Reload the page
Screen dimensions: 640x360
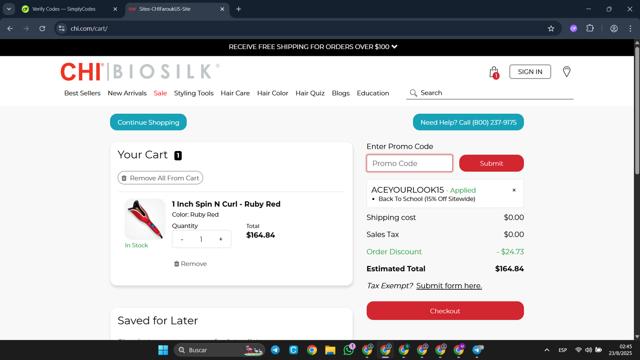click(x=42, y=29)
